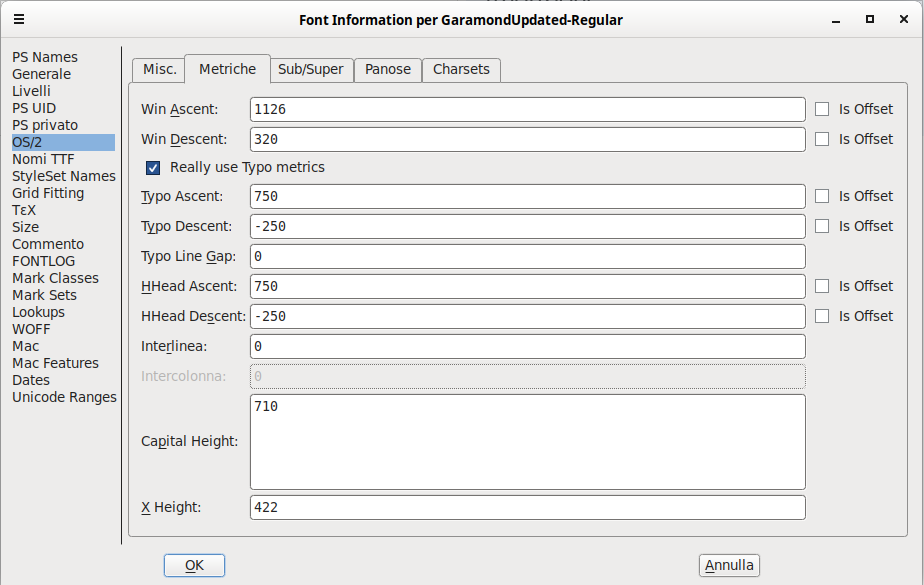This screenshot has width=924, height=585.
Task: Open the window menu hamburger icon
Action: tap(19, 19)
